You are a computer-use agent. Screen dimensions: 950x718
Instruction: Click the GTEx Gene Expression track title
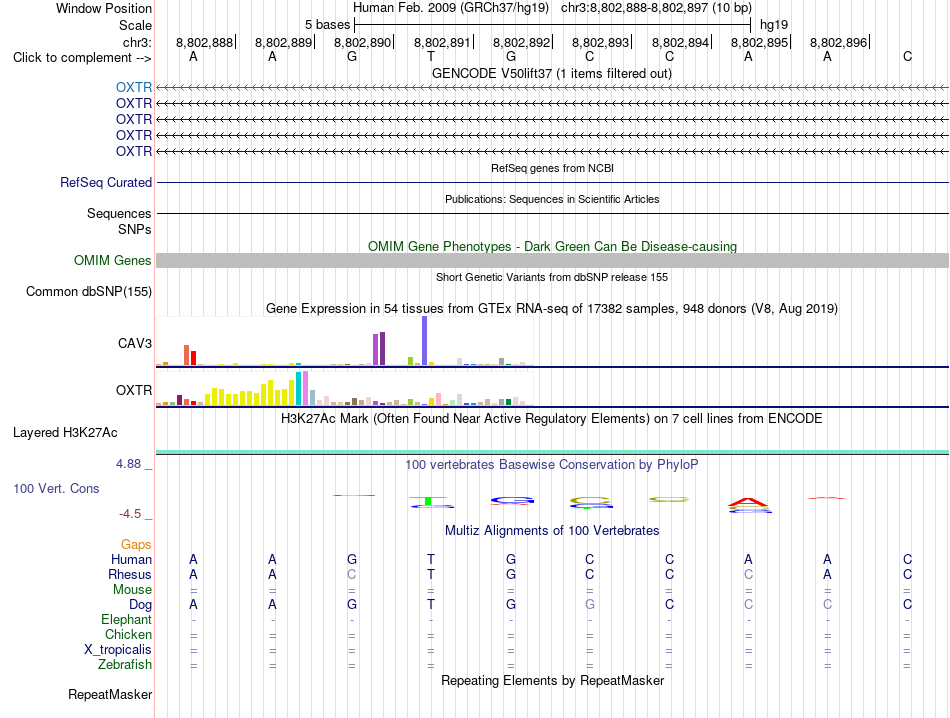[552, 308]
